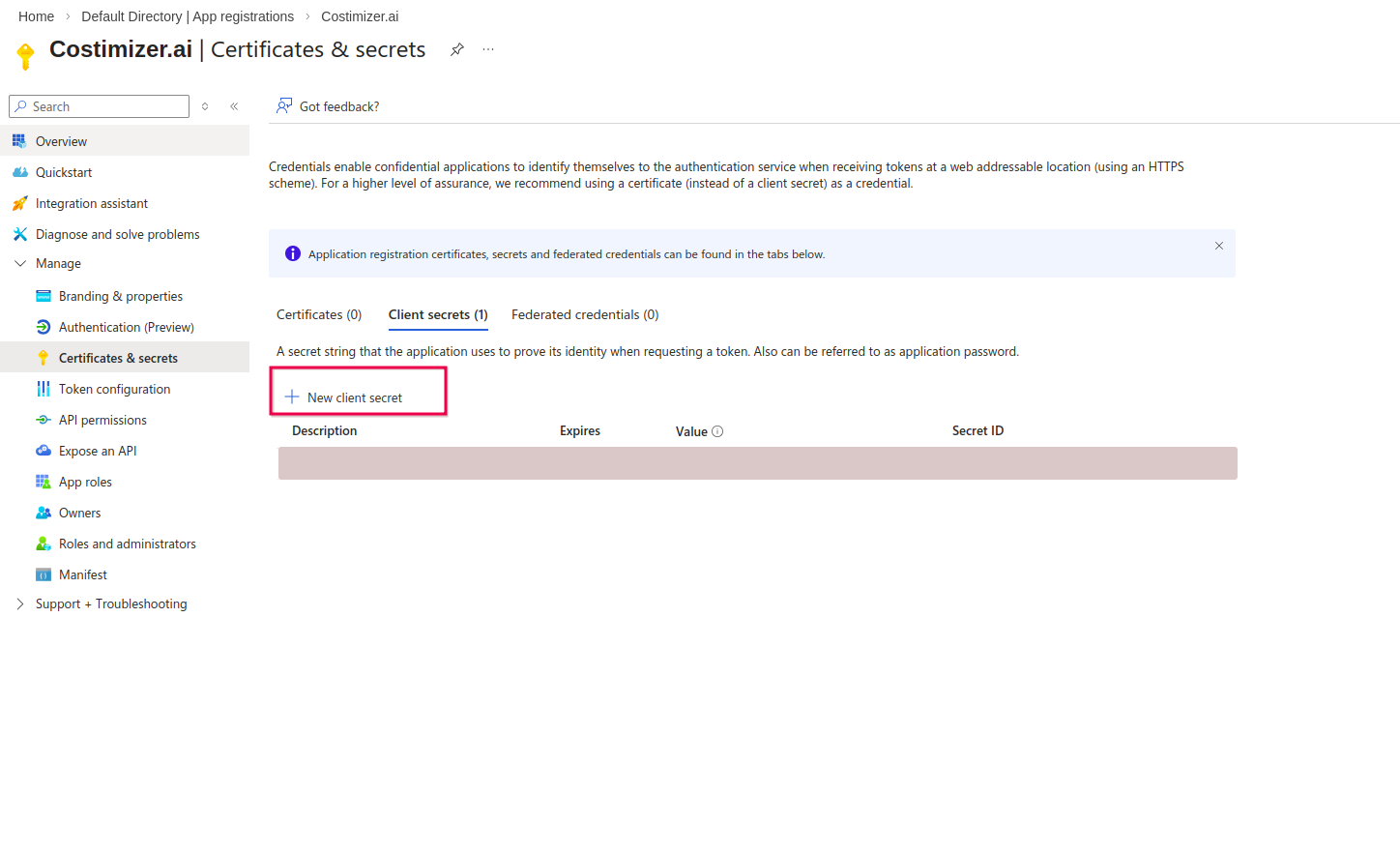This screenshot has height=853, width=1400.
Task: Select the Client secrets (1) tab
Action: [x=438, y=314]
